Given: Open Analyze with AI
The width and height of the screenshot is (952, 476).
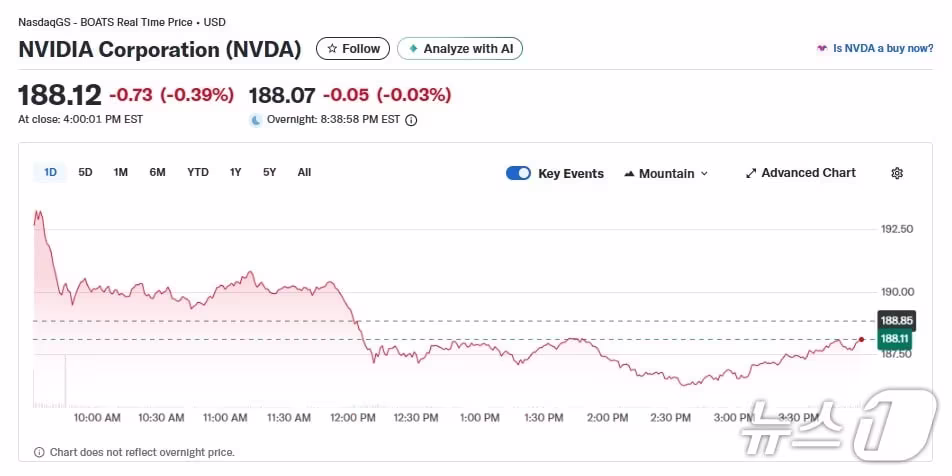Looking at the screenshot, I should click(x=461, y=48).
